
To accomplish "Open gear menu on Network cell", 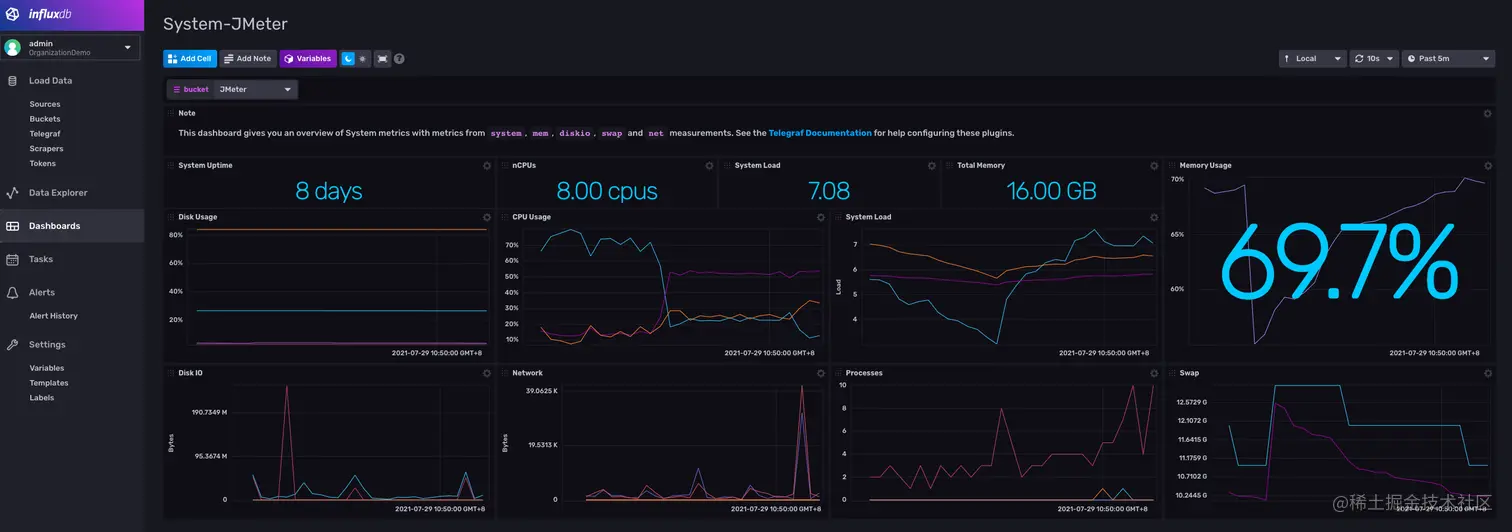I will coord(821,373).
